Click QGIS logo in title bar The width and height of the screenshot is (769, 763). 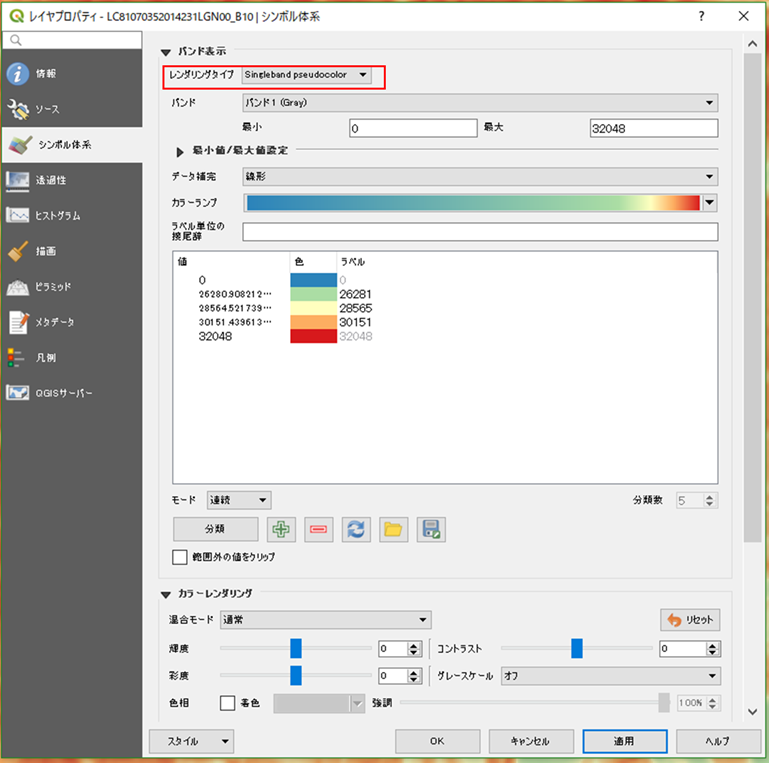(16, 16)
